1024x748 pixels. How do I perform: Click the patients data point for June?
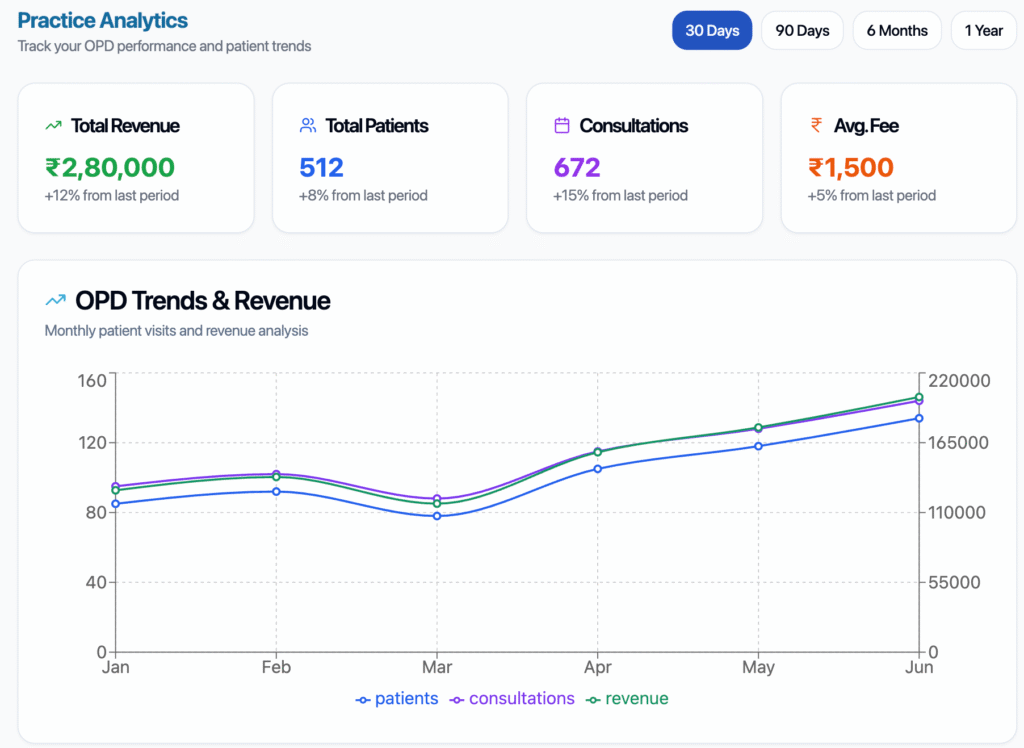[919, 418]
